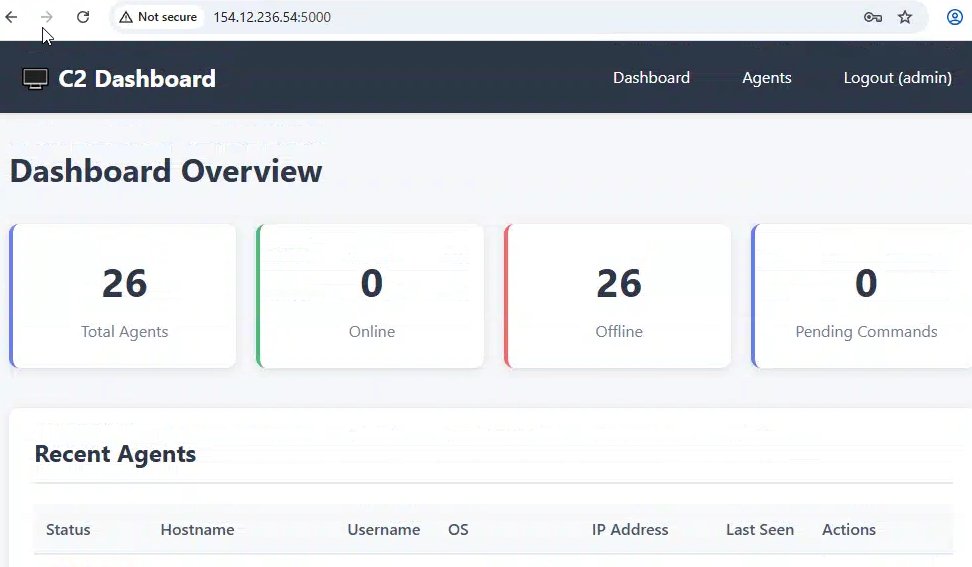
Task: Click the address bar URL 154.12.236.54:5000
Action: (272, 17)
